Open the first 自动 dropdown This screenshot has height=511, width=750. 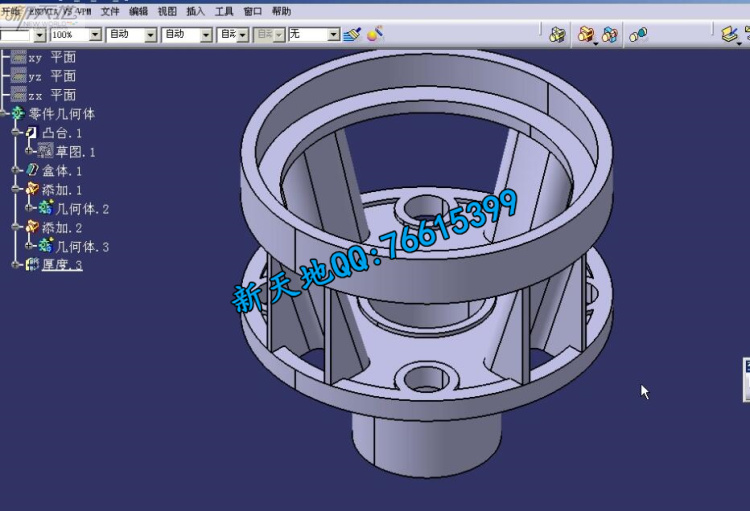click(151, 35)
